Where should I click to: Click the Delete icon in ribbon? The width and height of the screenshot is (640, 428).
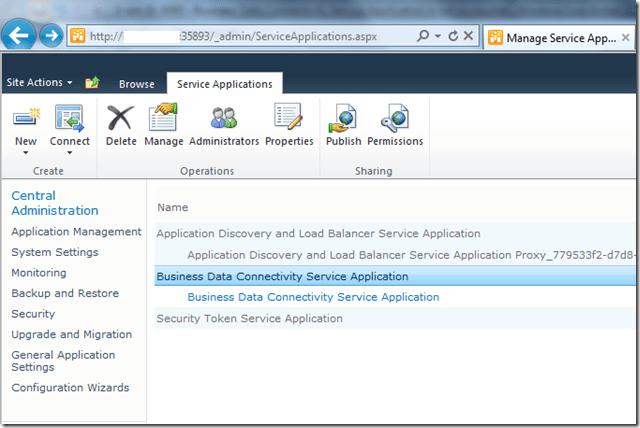coord(121,120)
